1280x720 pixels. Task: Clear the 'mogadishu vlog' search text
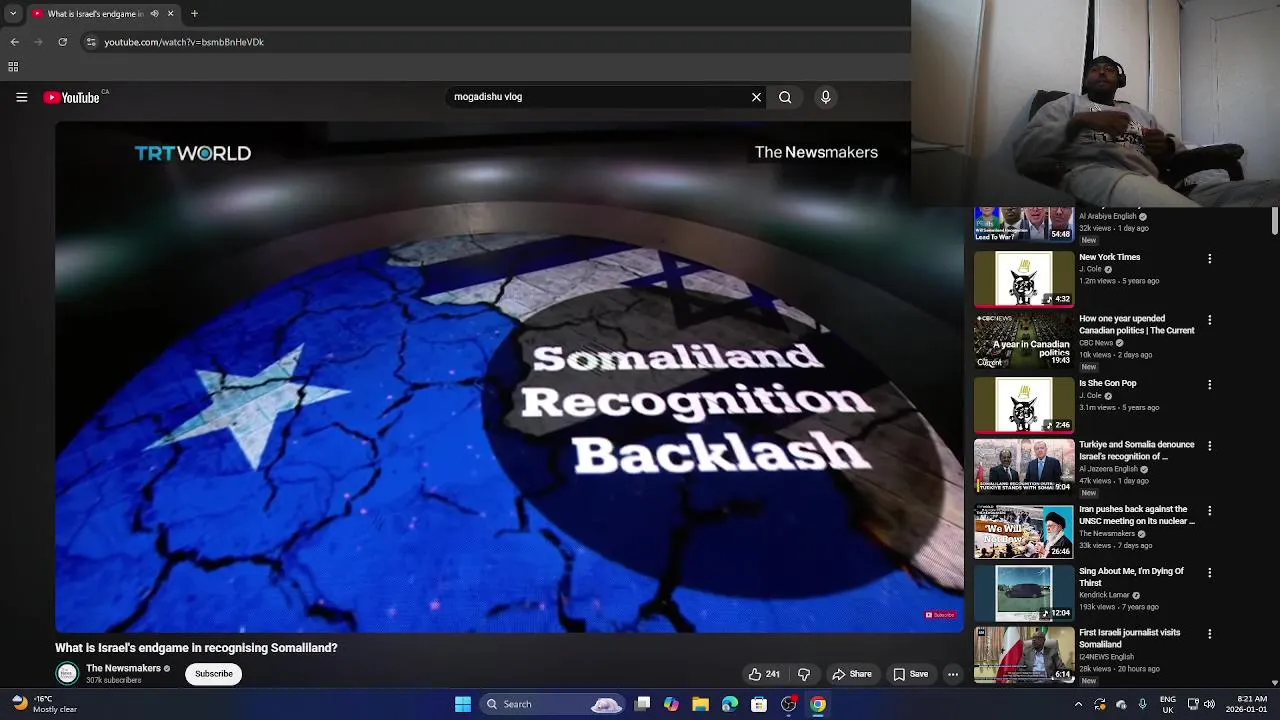point(756,97)
